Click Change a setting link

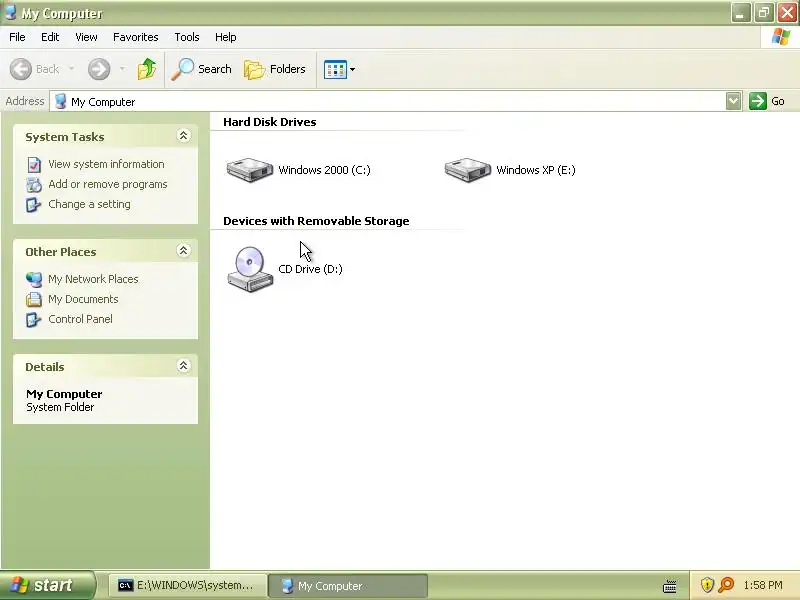(89, 204)
